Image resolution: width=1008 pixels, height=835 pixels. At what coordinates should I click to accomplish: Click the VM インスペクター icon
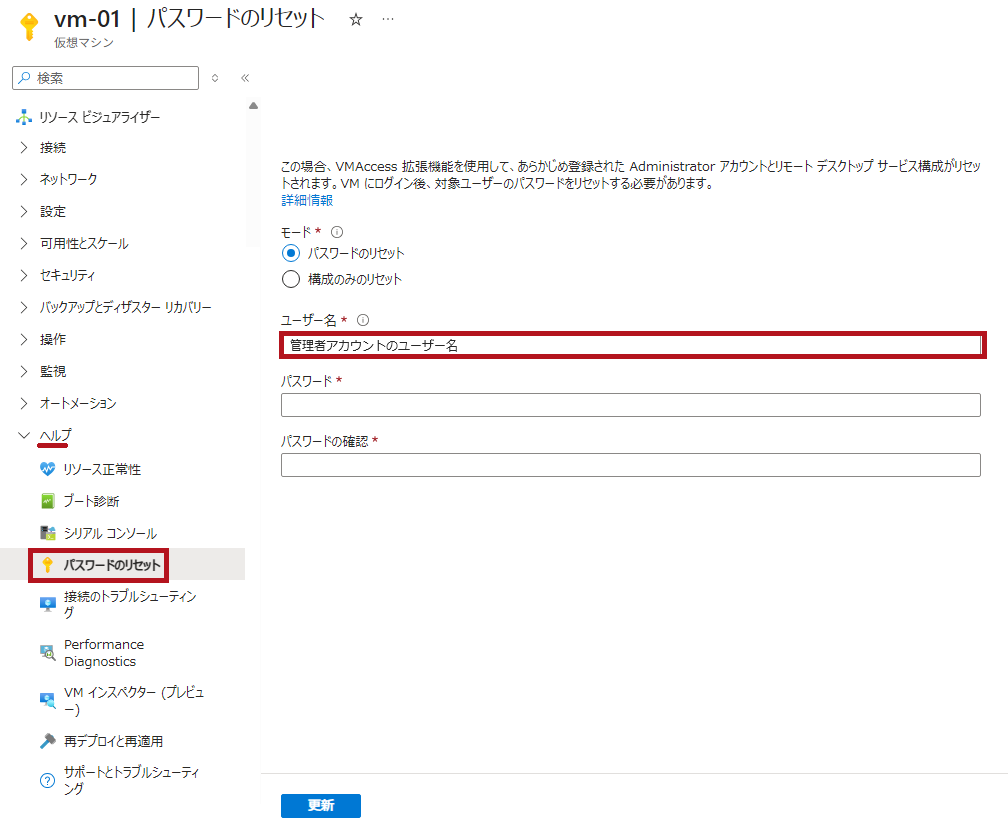tap(48, 701)
